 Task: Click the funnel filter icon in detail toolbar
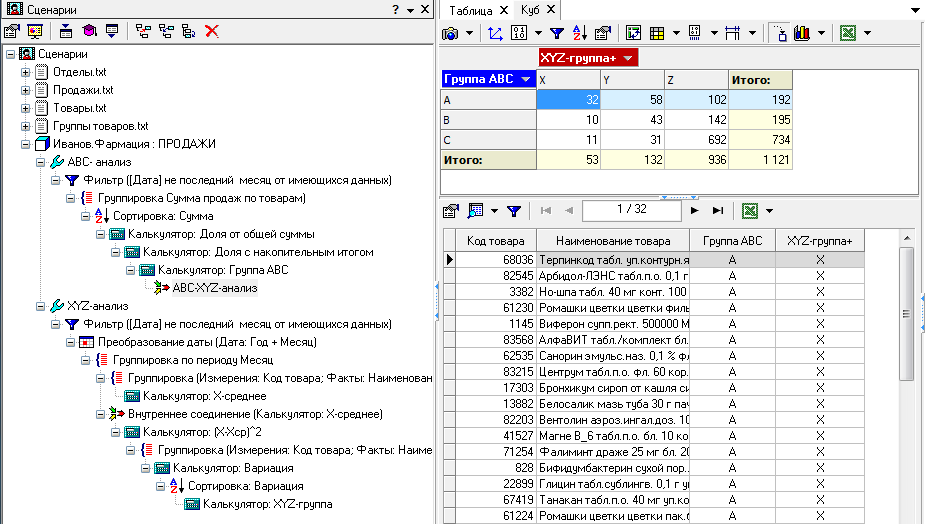[x=514, y=211]
